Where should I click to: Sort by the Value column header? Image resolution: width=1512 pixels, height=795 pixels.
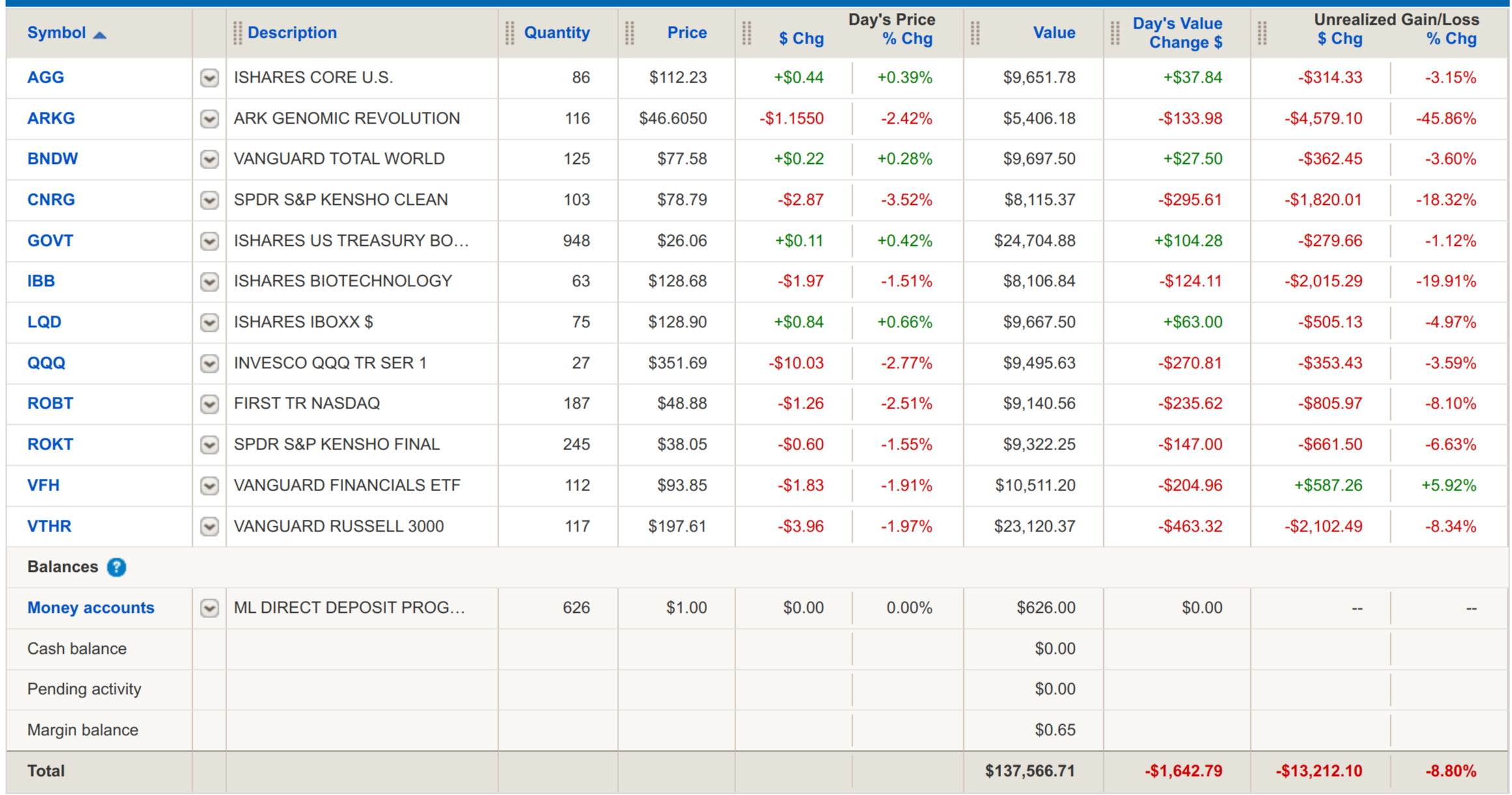tap(1054, 33)
